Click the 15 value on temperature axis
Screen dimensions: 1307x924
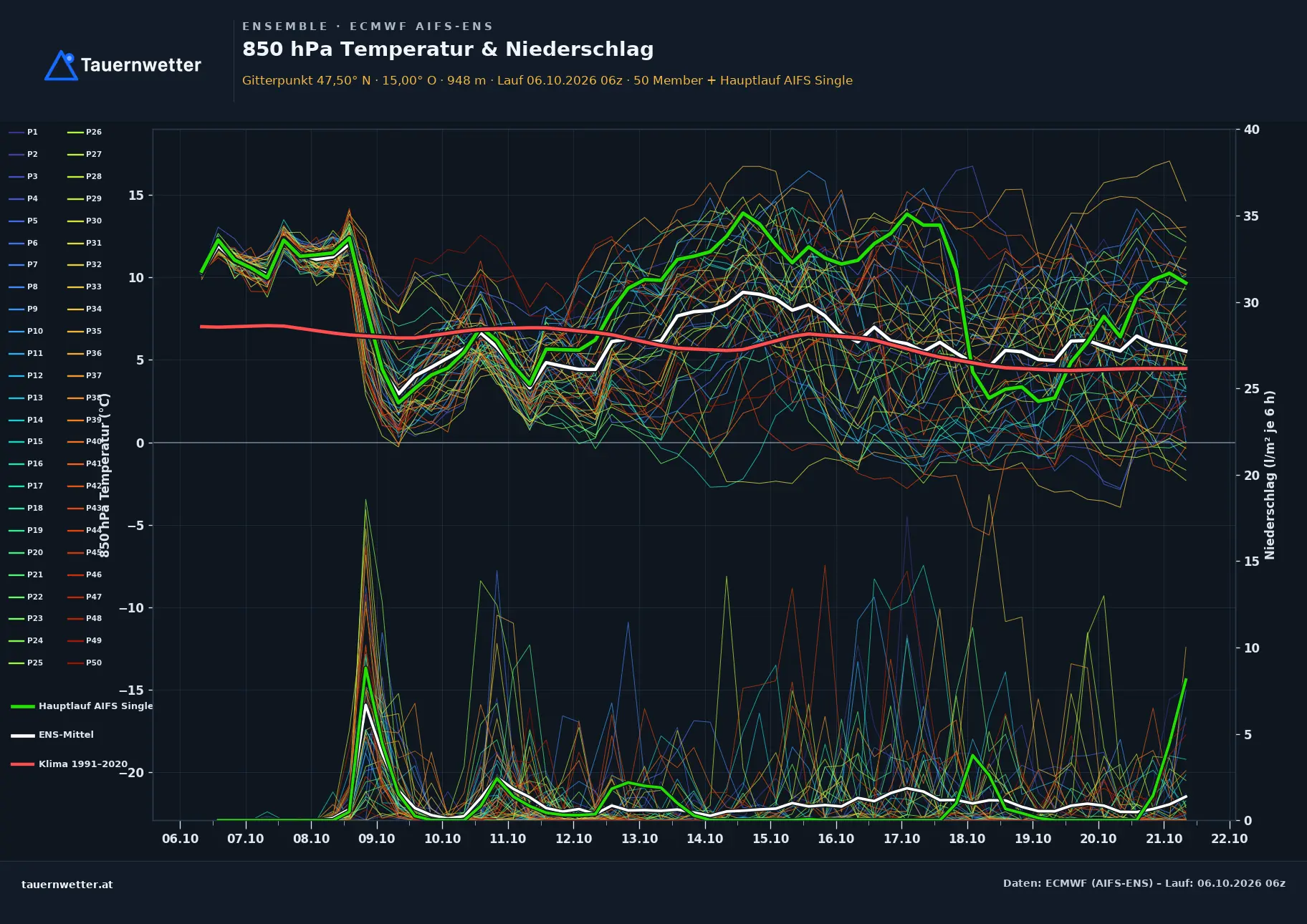coord(136,196)
